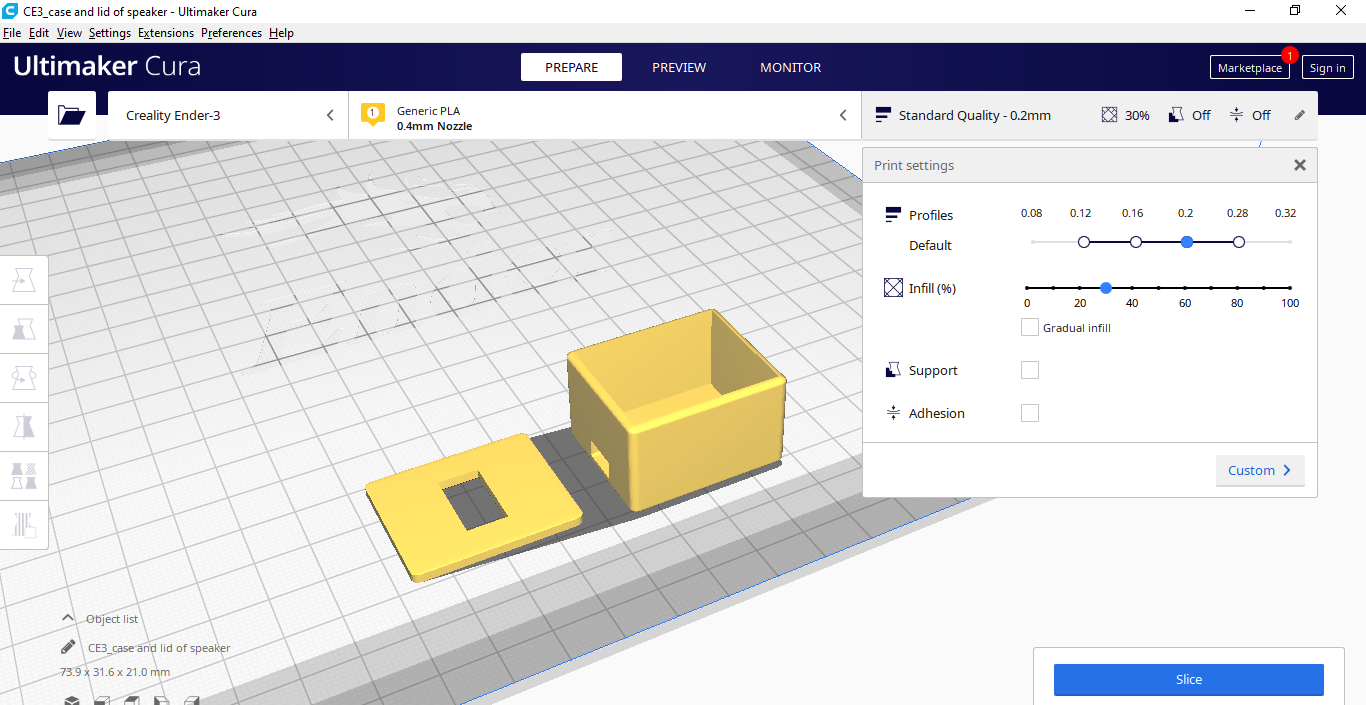Select the Support Blocker tool
This screenshot has width=1366, height=705.
[24, 523]
